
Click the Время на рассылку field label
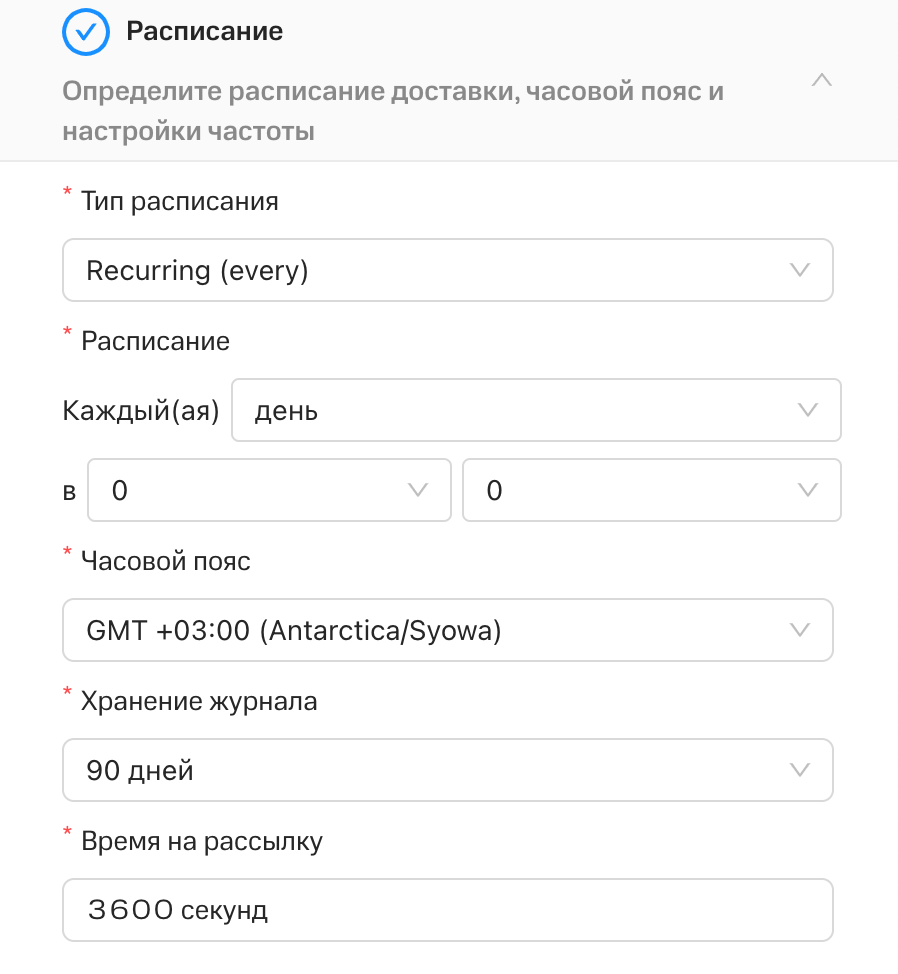click(202, 842)
